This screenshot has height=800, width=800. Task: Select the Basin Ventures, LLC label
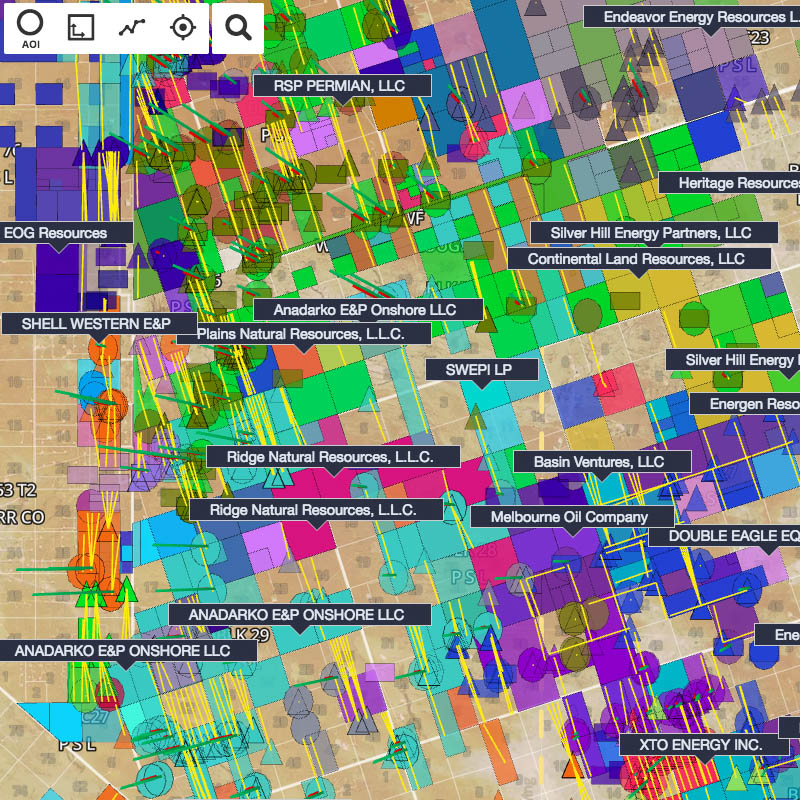599,462
